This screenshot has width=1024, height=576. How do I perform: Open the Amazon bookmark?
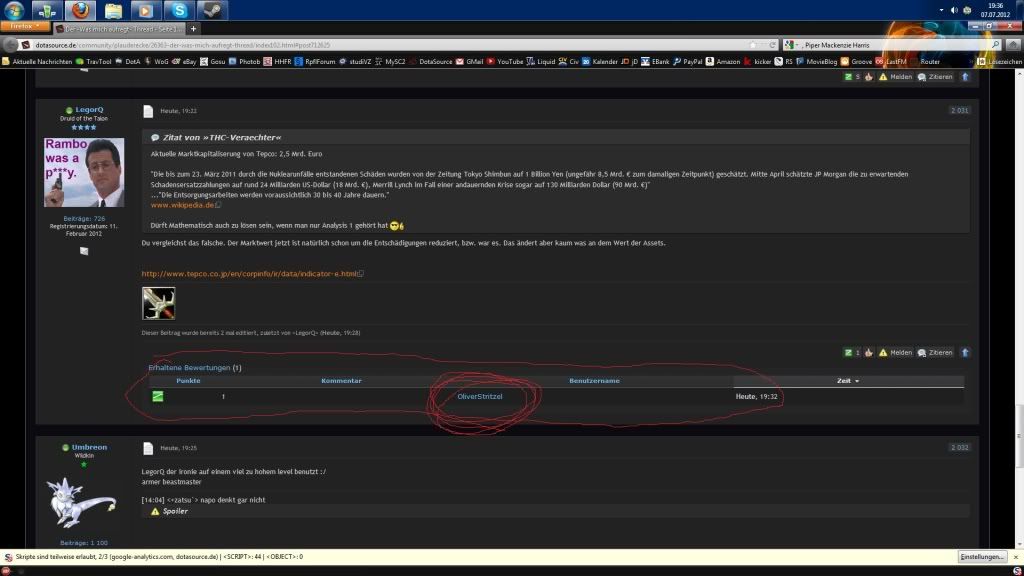click(723, 61)
